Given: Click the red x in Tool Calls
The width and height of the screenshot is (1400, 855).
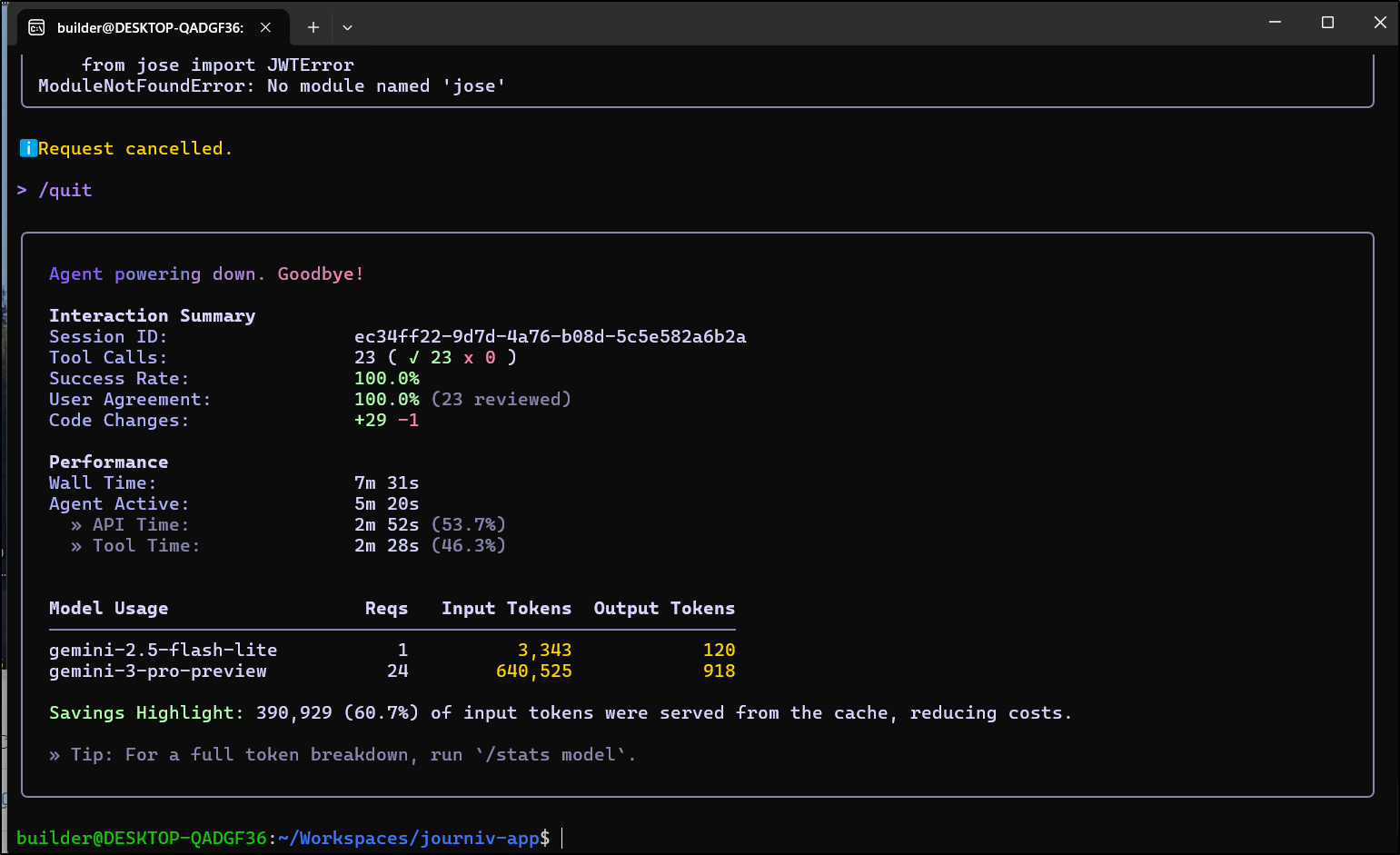Looking at the screenshot, I should click(x=469, y=358).
